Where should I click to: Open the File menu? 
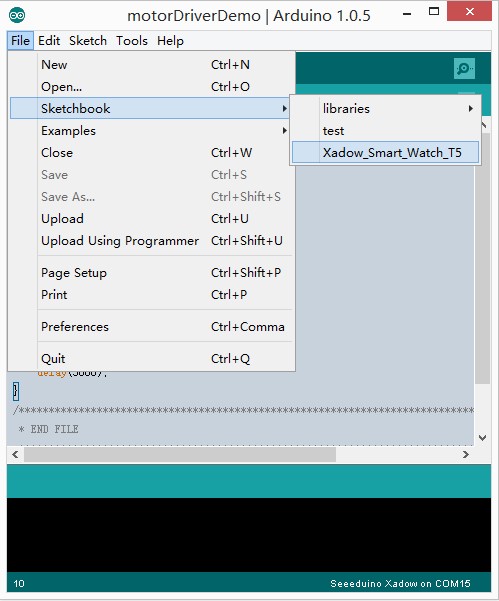pyautogui.click(x=20, y=41)
